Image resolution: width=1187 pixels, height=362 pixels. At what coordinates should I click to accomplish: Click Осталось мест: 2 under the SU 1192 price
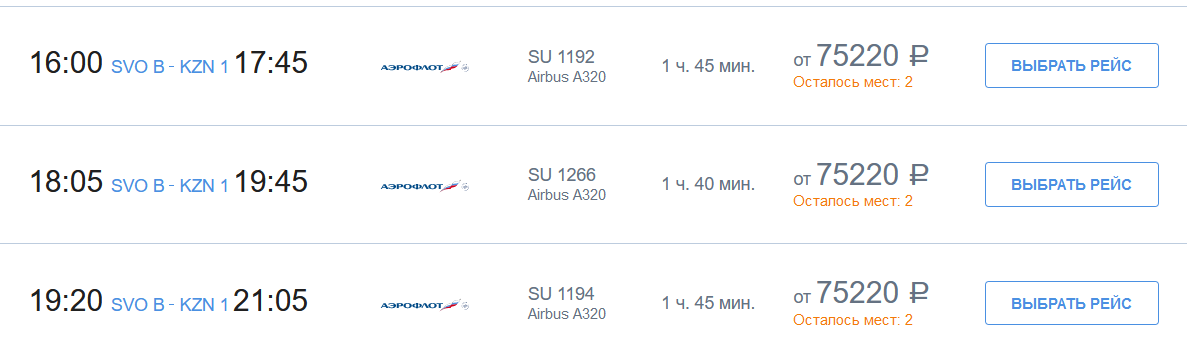853,83
